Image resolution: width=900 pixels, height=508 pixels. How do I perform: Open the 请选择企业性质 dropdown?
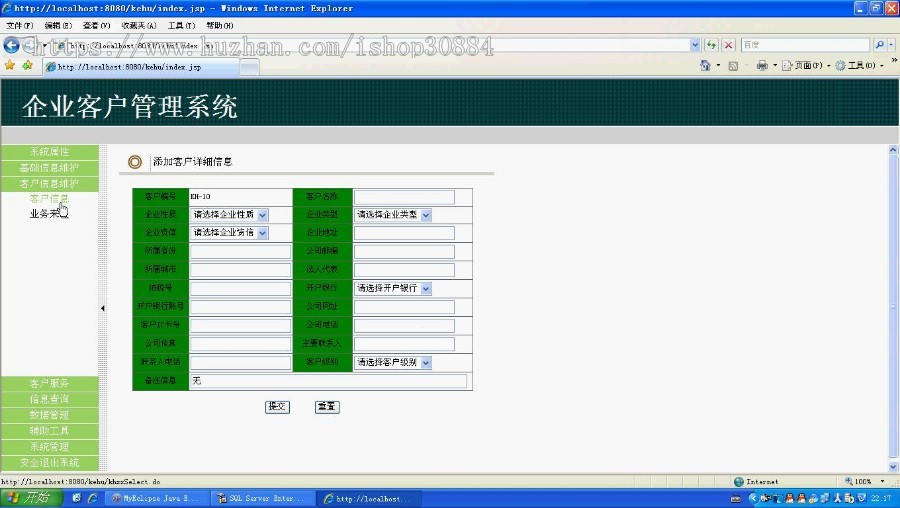pos(229,215)
